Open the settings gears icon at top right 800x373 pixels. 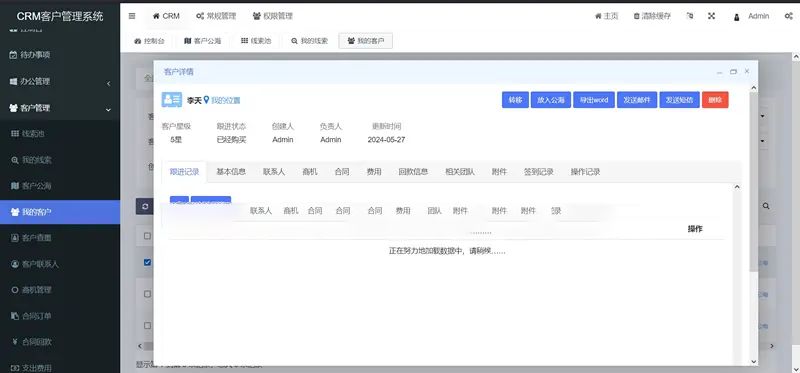tap(788, 16)
